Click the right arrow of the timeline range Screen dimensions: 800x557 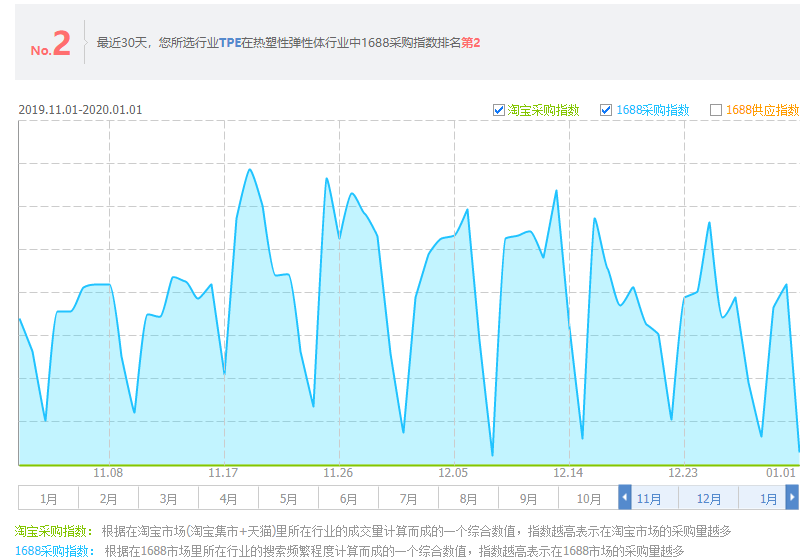point(792,497)
